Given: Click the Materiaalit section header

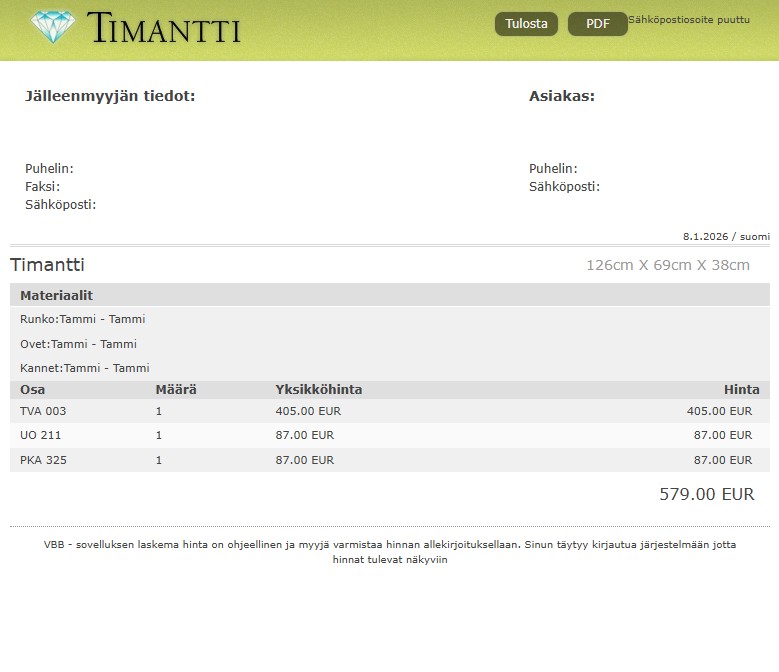Looking at the screenshot, I should point(57,295).
